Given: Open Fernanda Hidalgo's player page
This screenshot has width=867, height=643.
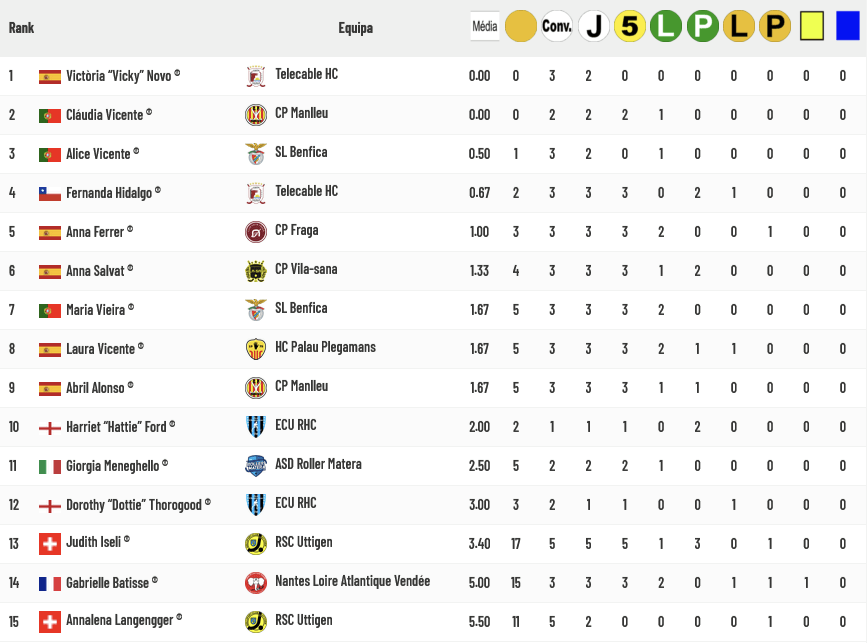Looking at the screenshot, I should [109, 193].
